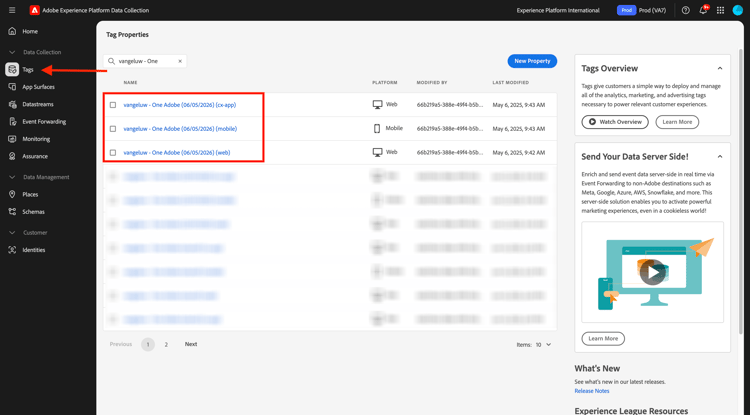Select checkbox for cx-app property

(x=113, y=105)
